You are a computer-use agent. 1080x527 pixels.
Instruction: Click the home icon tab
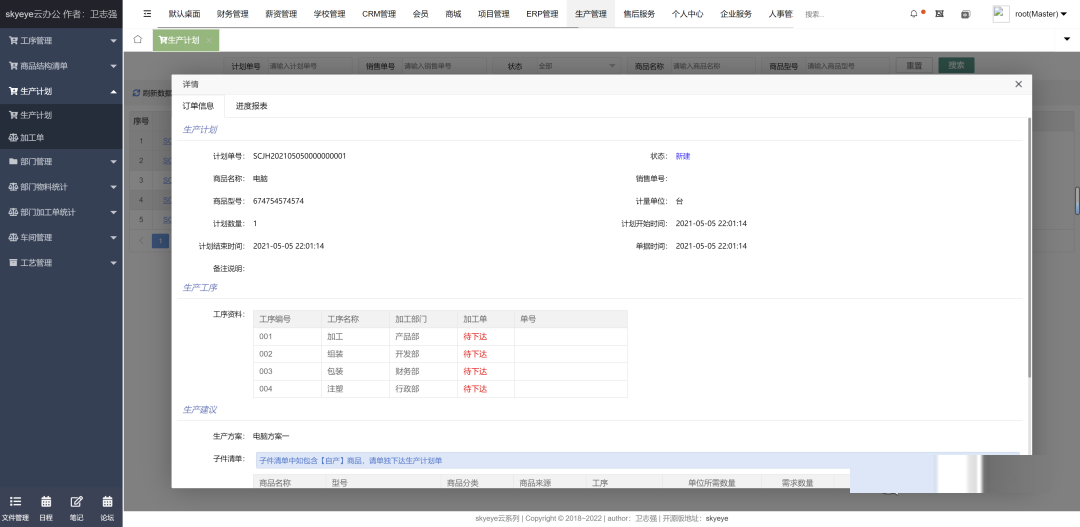pos(137,40)
